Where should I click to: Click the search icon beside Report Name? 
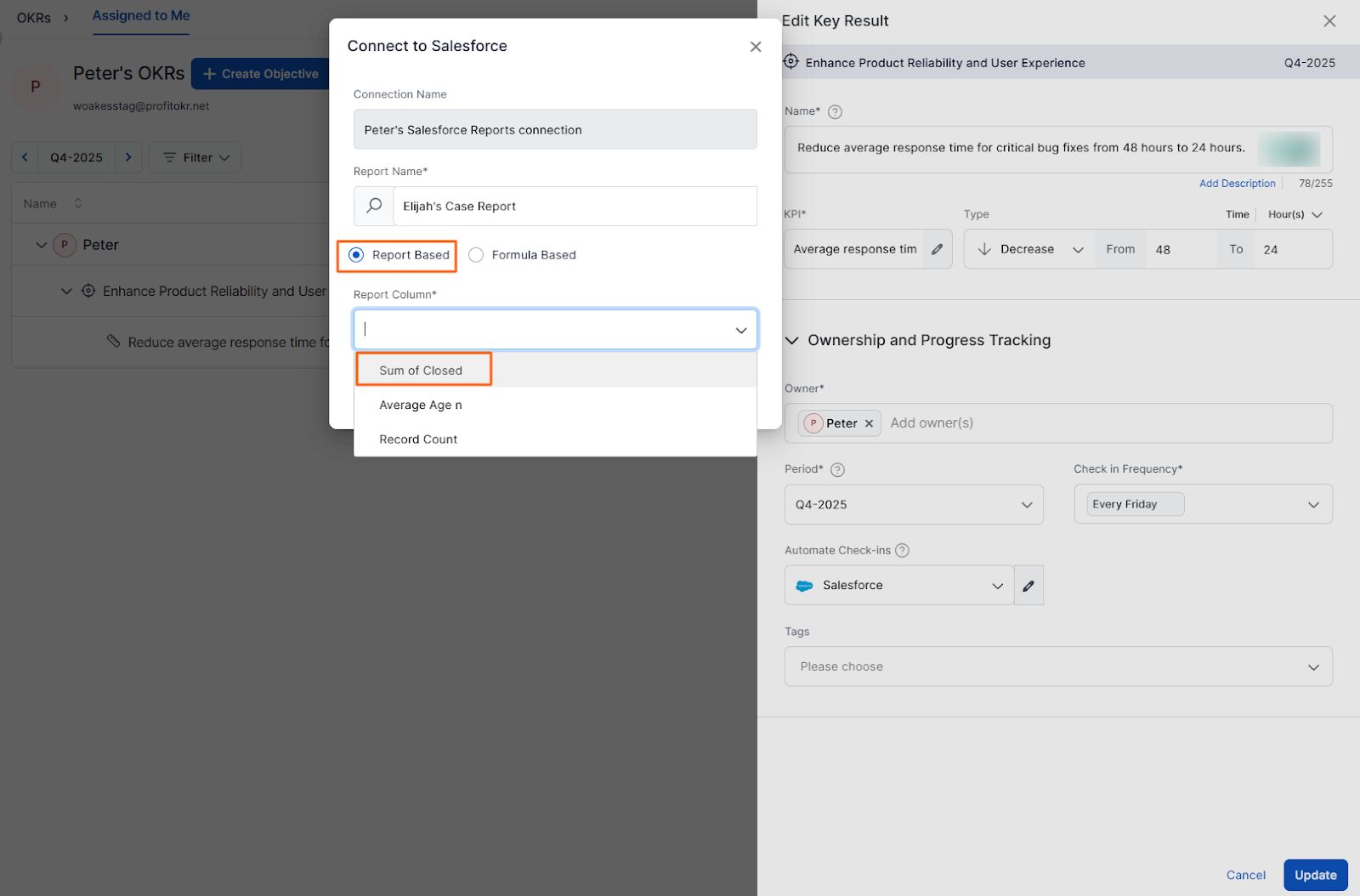374,206
